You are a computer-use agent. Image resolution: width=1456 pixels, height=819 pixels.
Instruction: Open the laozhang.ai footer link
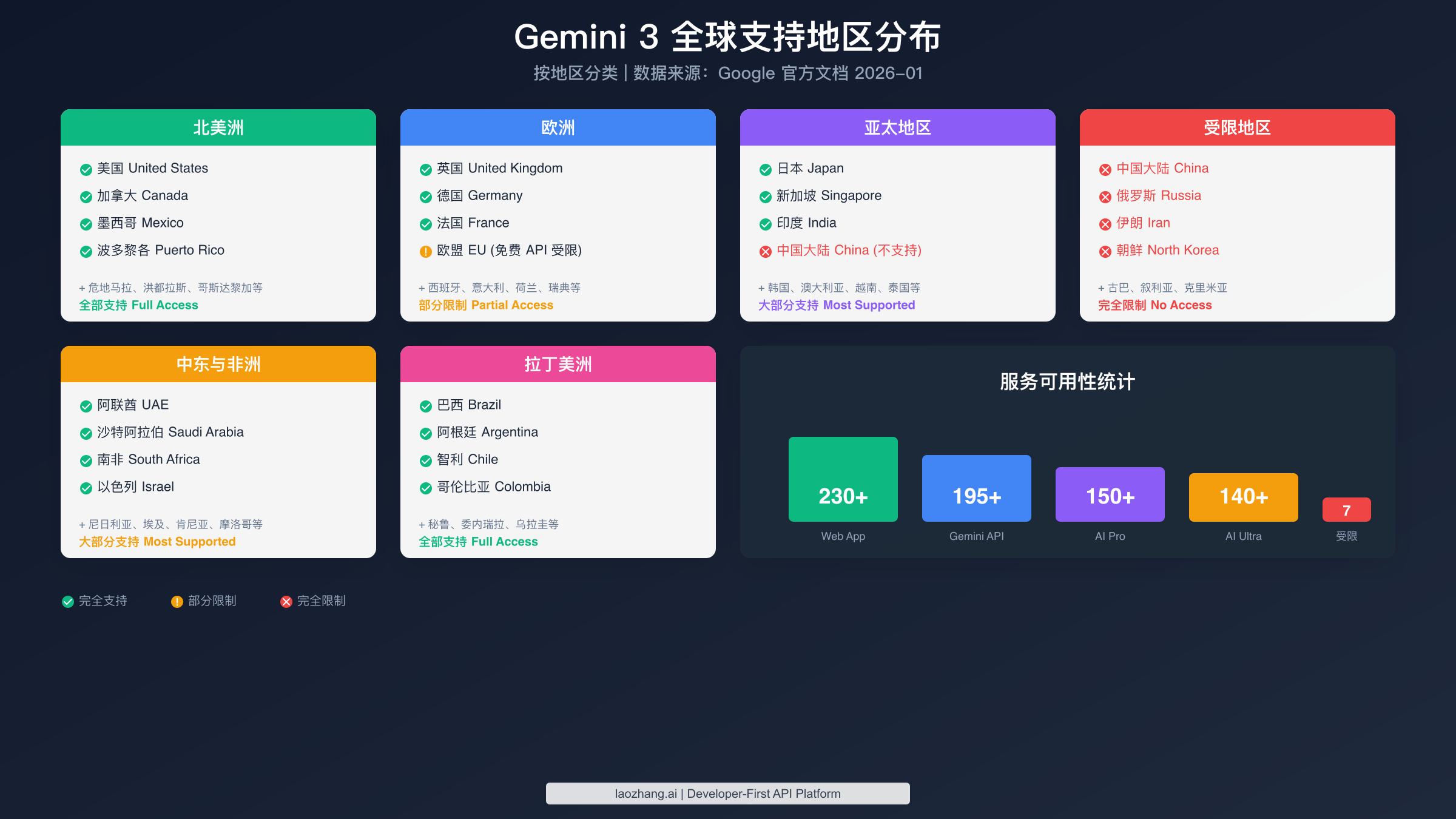[x=727, y=793]
